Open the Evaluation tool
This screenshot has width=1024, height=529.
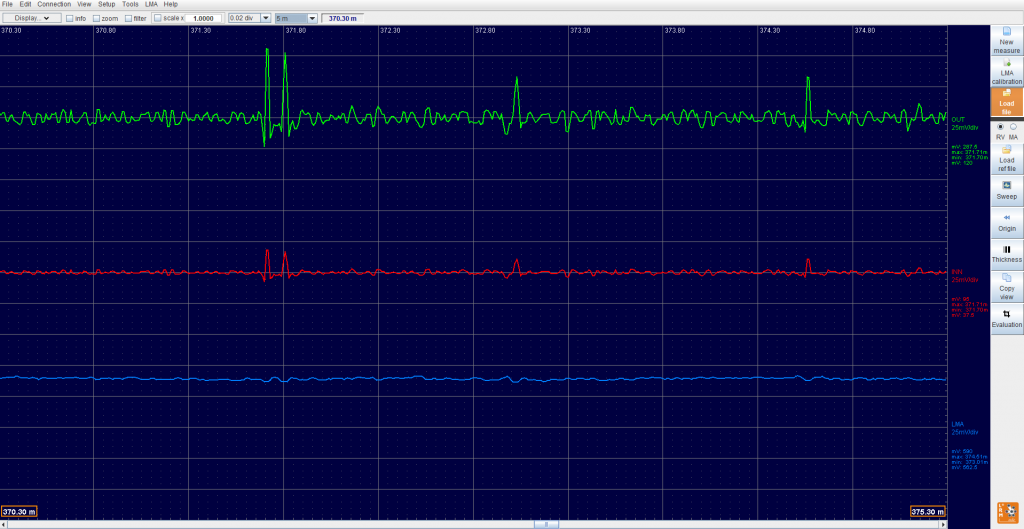pos(1006,318)
